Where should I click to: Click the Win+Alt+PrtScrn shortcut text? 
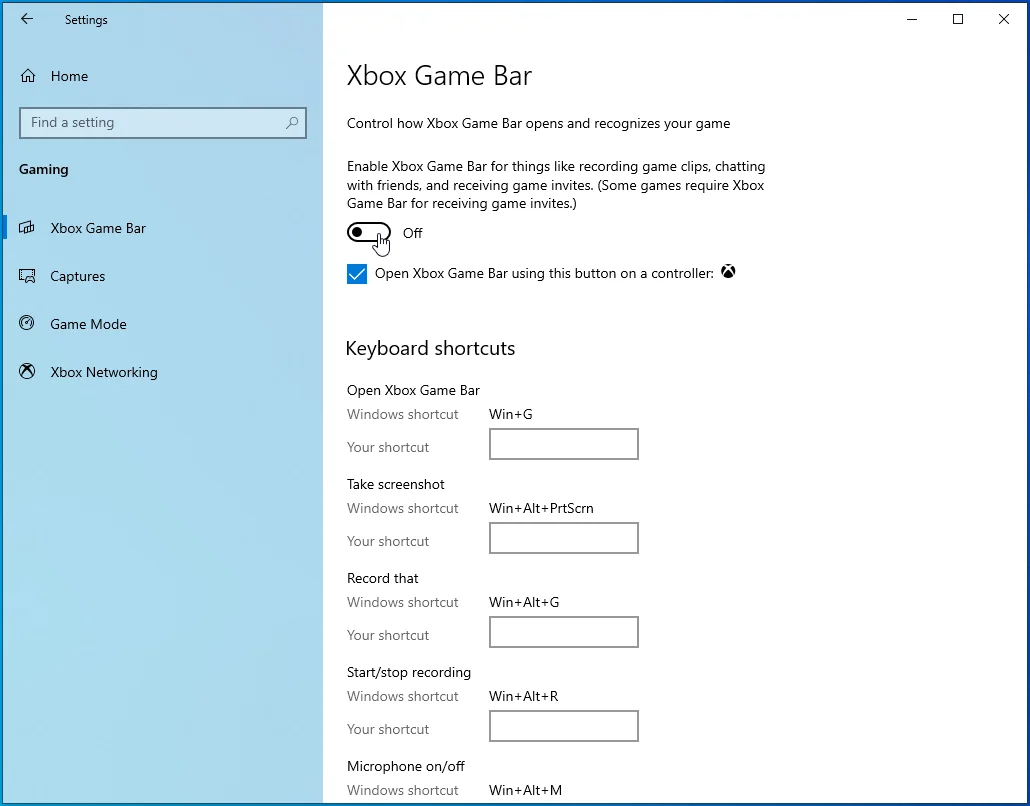tap(541, 508)
